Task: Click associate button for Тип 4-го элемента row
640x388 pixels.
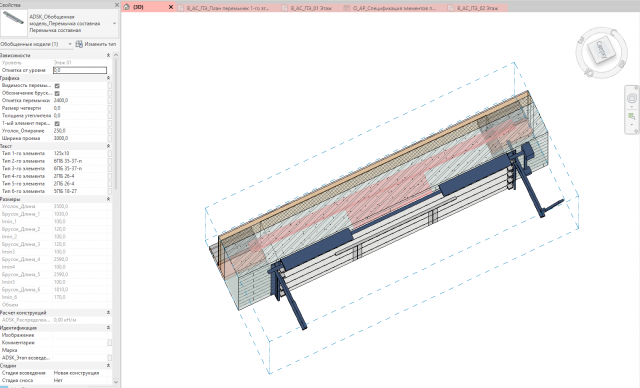Action: point(109,176)
